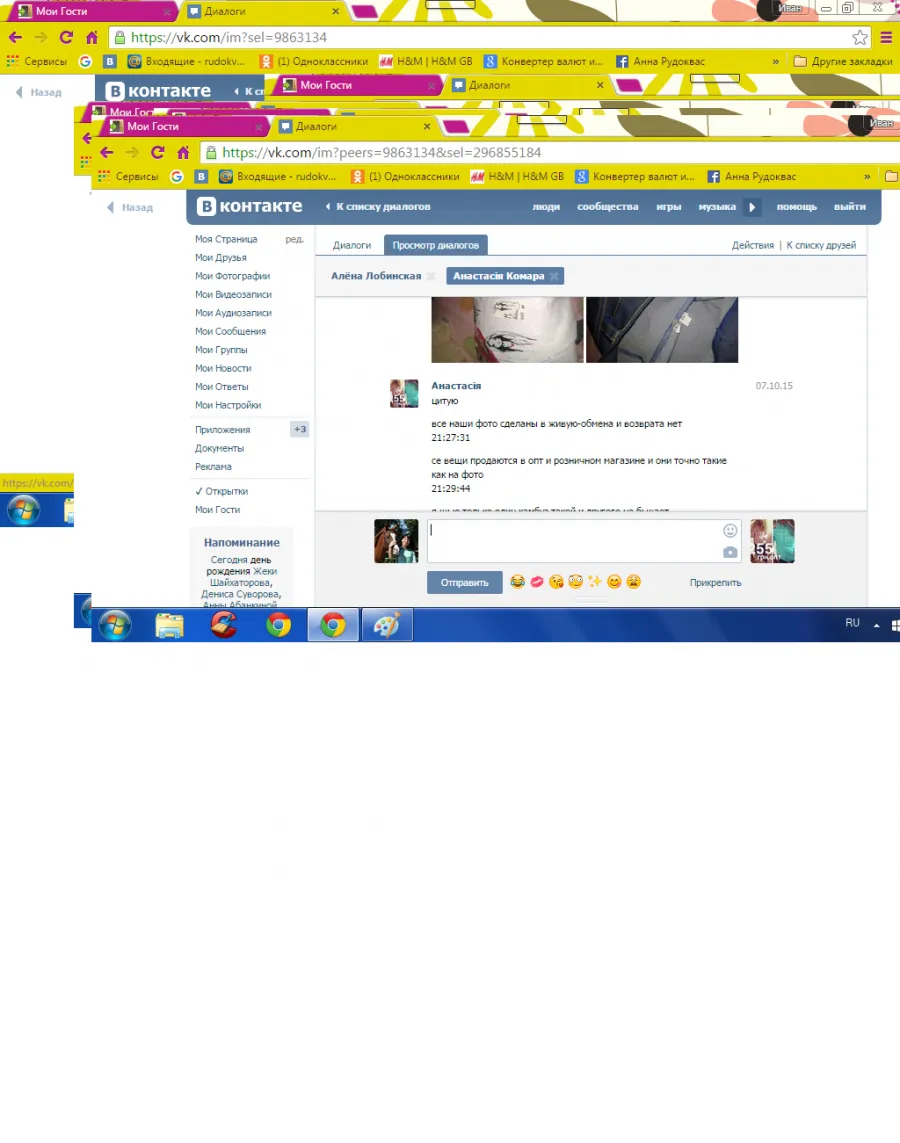Open the Приложения +3 counter badge
The width and height of the screenshot is (900, 1143).
coord(300,429)
